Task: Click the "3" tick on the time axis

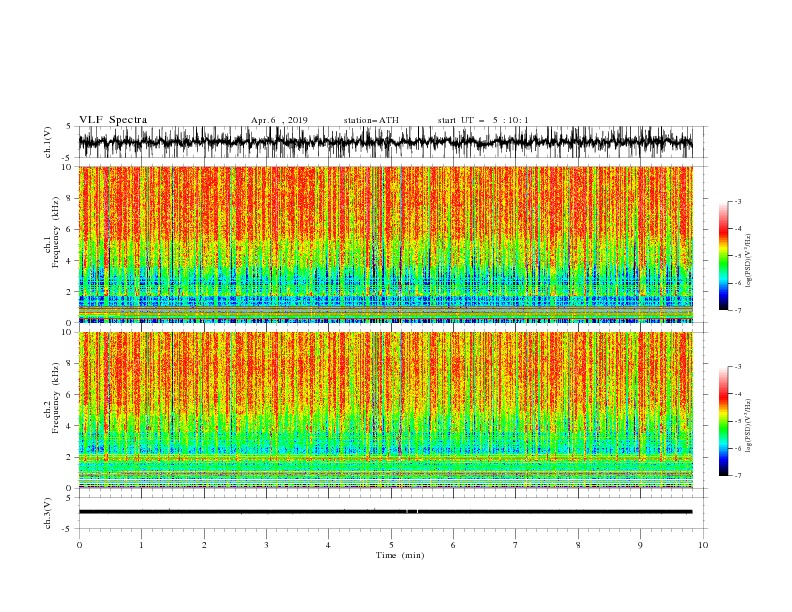Action: [266, 545]
